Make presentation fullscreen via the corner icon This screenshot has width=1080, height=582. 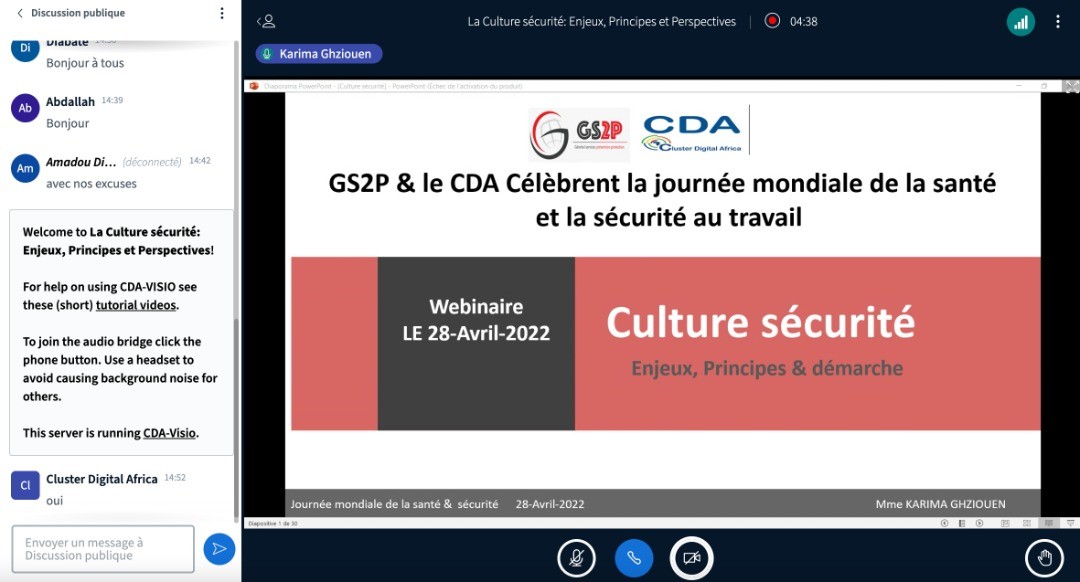click(1072, 87)
